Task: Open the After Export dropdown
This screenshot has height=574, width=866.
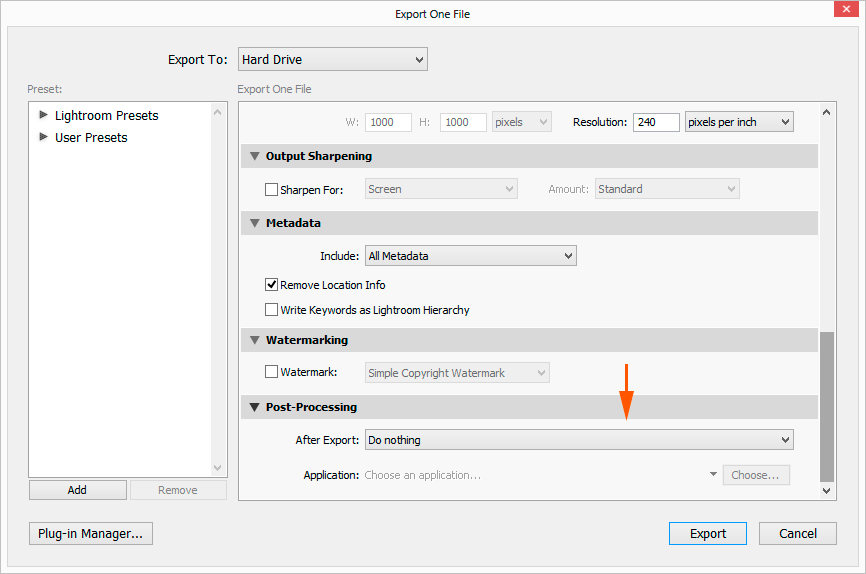Action: tap(579, 440)
